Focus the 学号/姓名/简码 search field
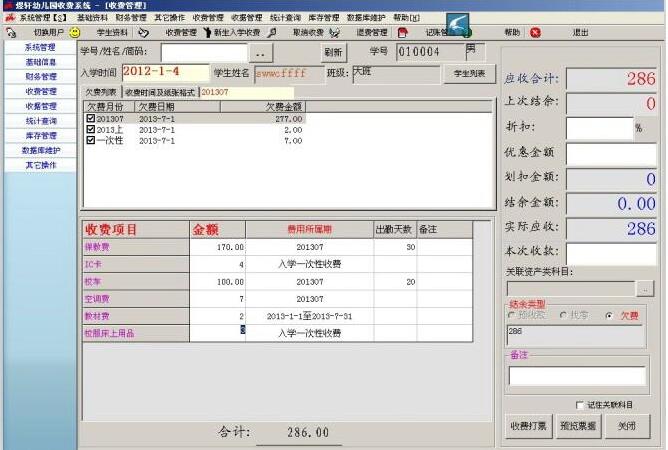 click(204, 53)
